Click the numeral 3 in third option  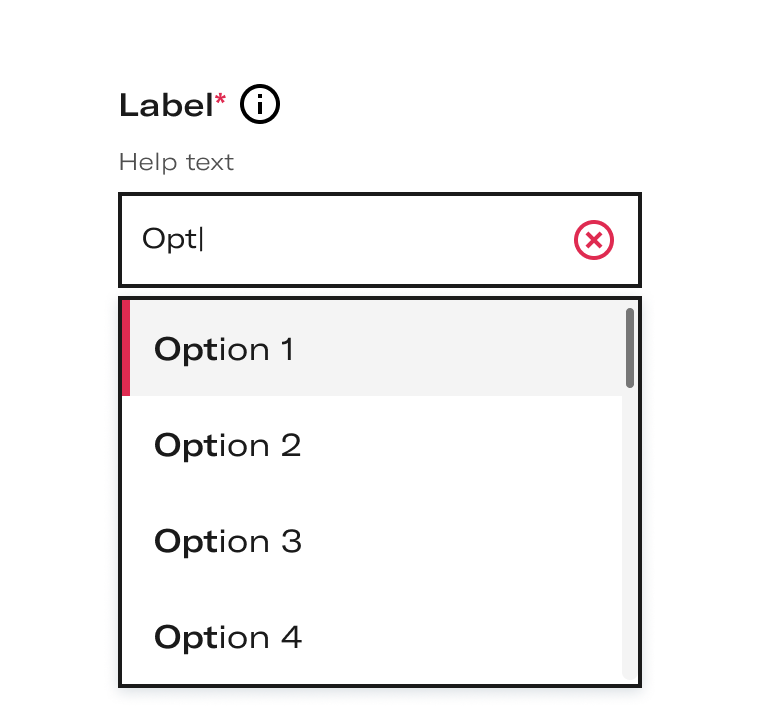pyautogui.click(x=291, y=541)
